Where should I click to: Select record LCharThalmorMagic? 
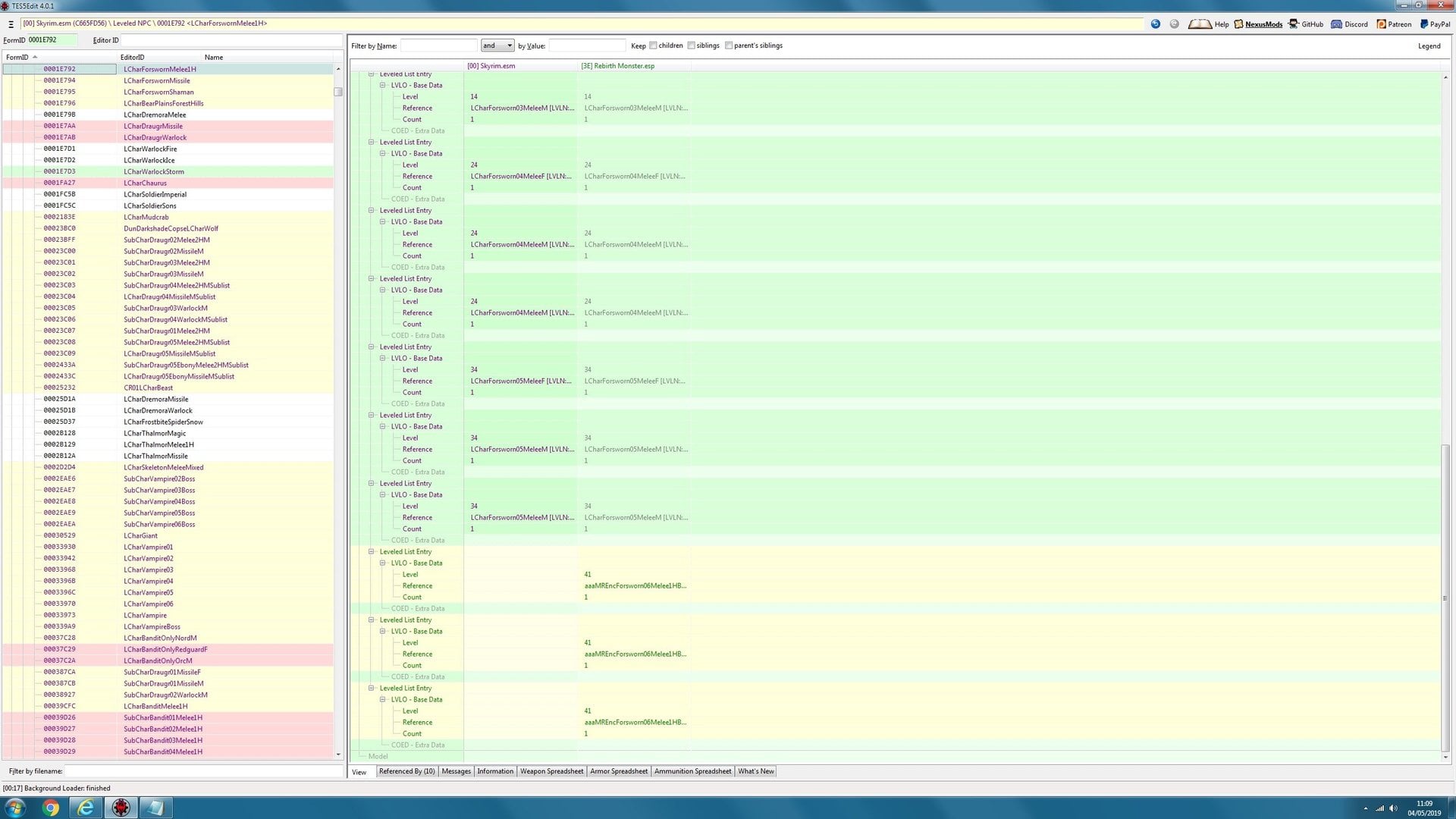coord(155,433)
